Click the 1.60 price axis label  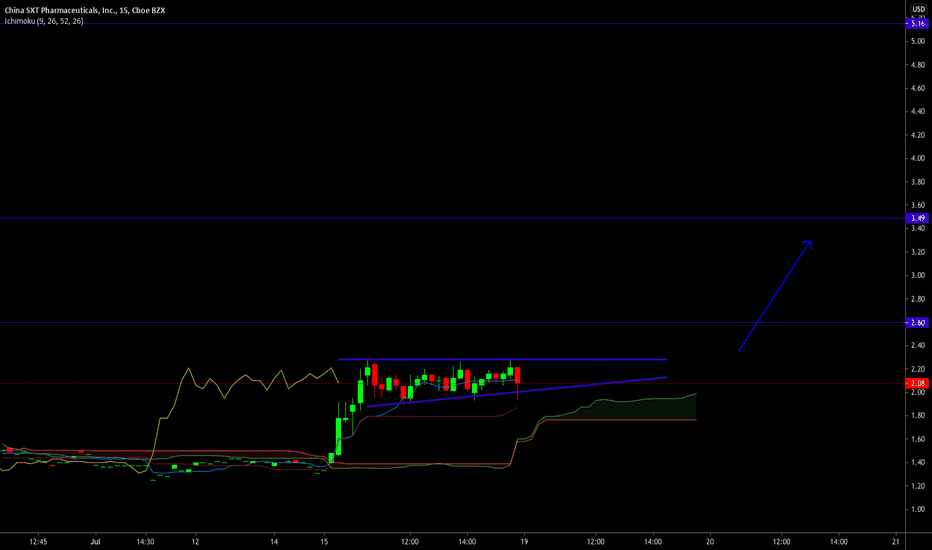pos(918,439)
